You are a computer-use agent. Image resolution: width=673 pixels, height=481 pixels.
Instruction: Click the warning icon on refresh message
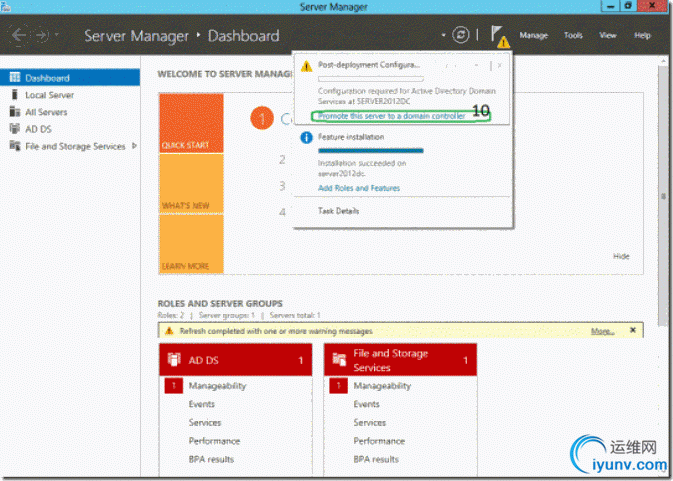click(x=169, y=331)
